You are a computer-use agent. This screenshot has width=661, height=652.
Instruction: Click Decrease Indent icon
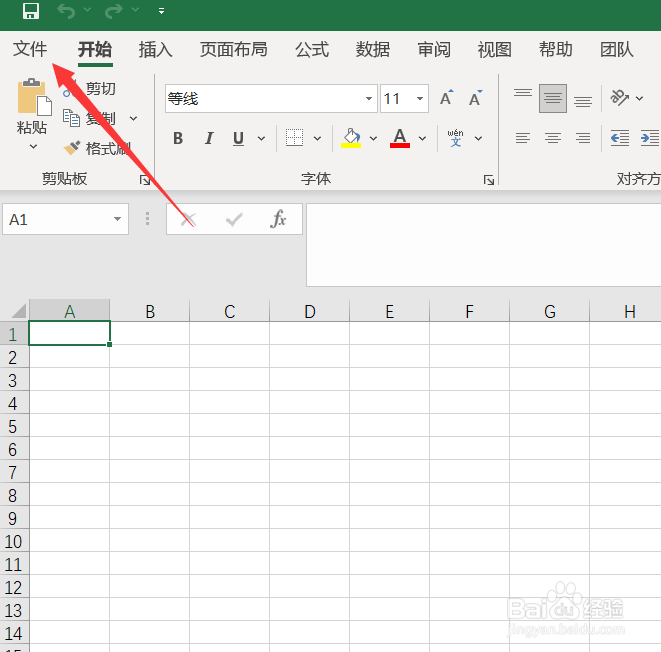(x=620, y=138)
